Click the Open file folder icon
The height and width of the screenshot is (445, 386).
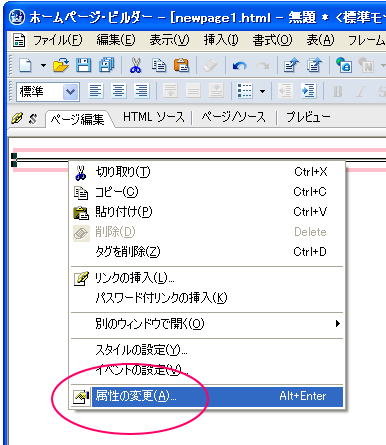(61, 65)
